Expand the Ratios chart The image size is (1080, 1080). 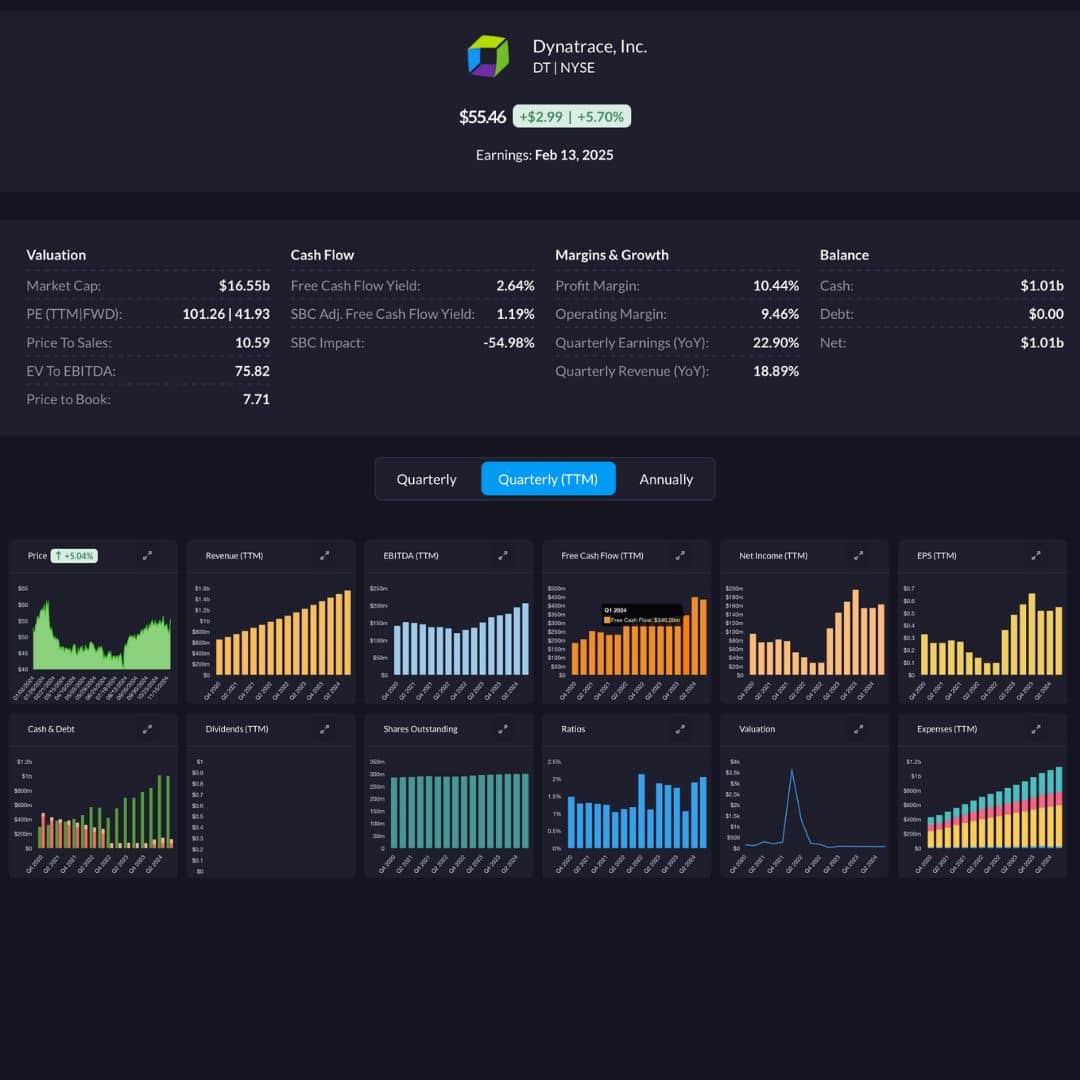(680, 729)
